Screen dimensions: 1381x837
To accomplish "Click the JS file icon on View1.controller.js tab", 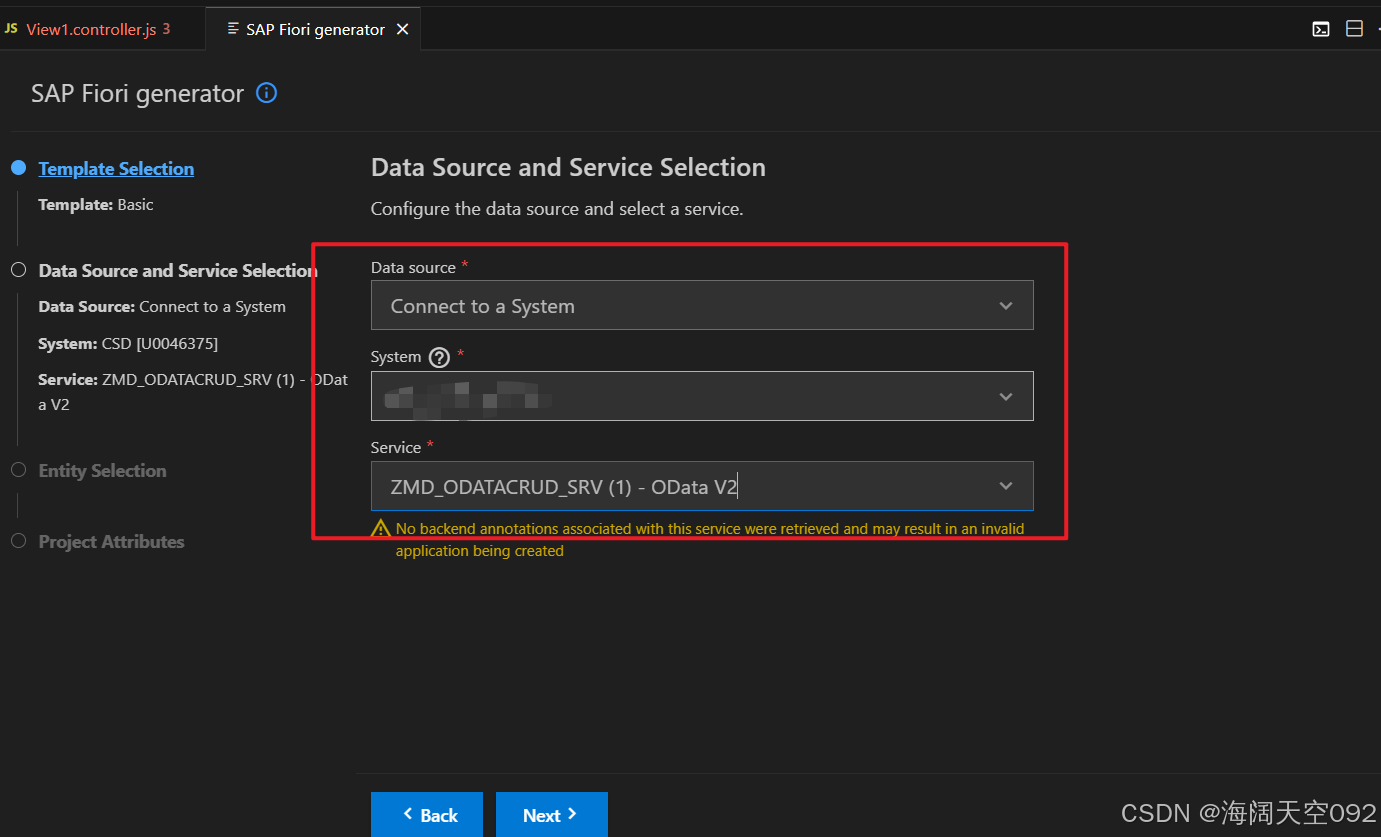I will coord(11,29).
